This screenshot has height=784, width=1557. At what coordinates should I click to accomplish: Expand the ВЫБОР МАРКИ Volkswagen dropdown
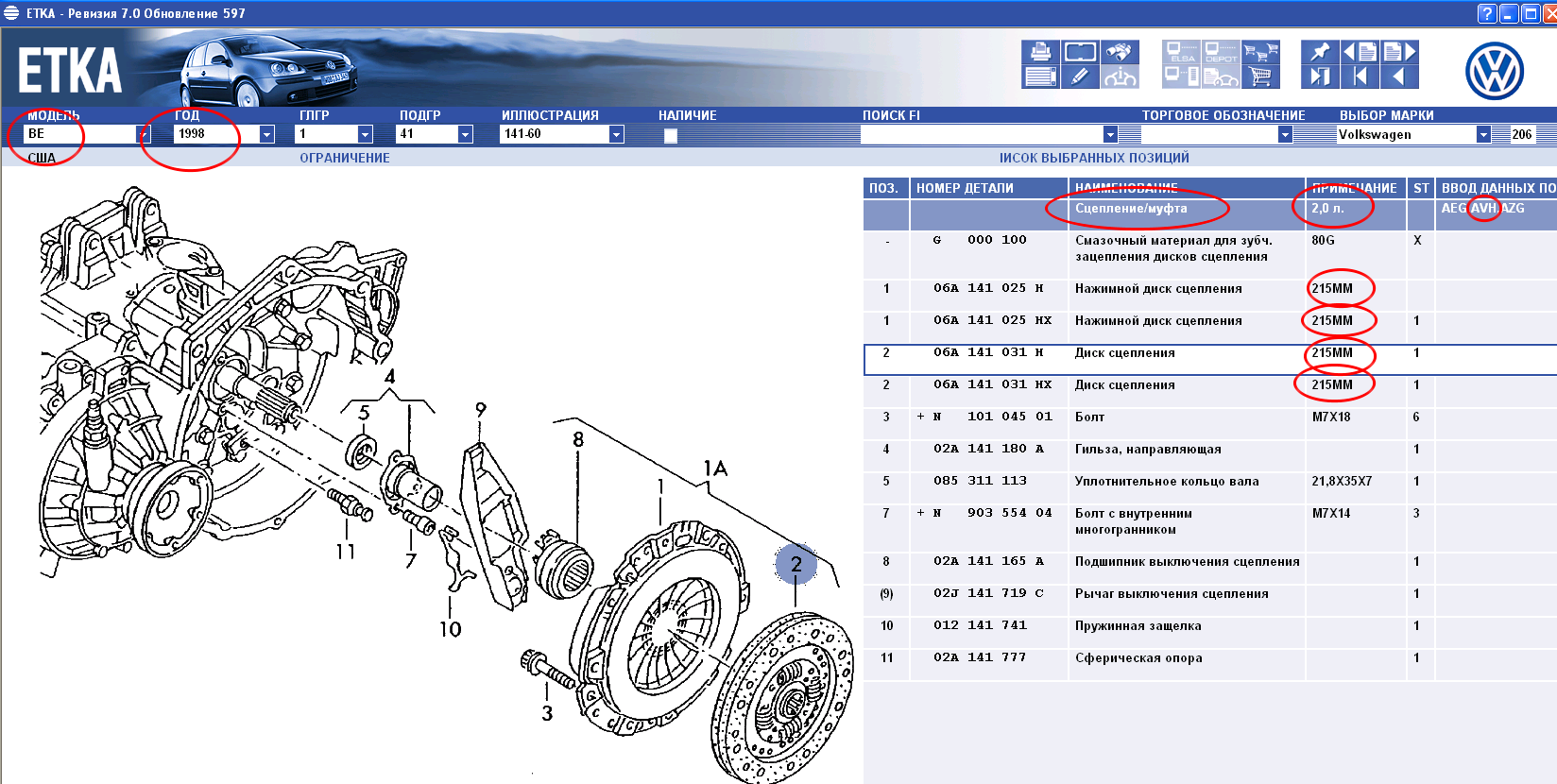1483,134
